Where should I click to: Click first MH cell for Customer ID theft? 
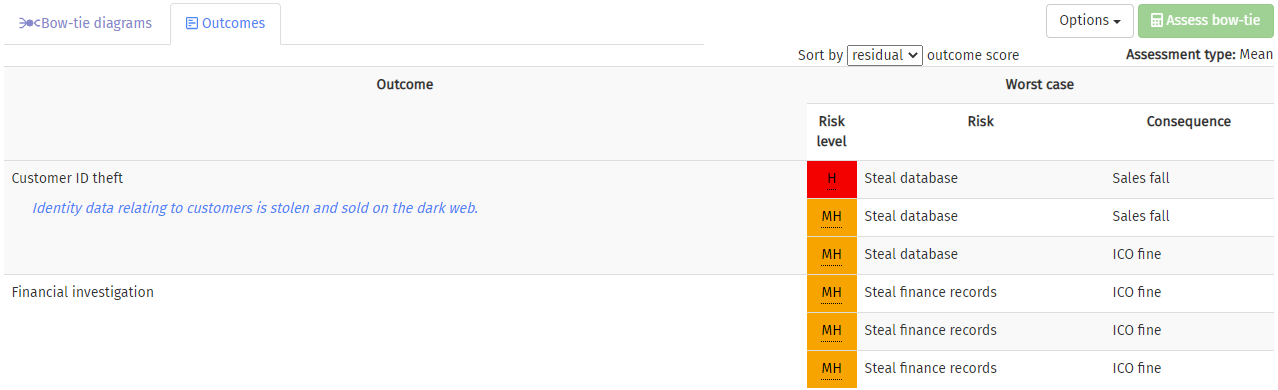pyautogui.click(x=832, y=217)
